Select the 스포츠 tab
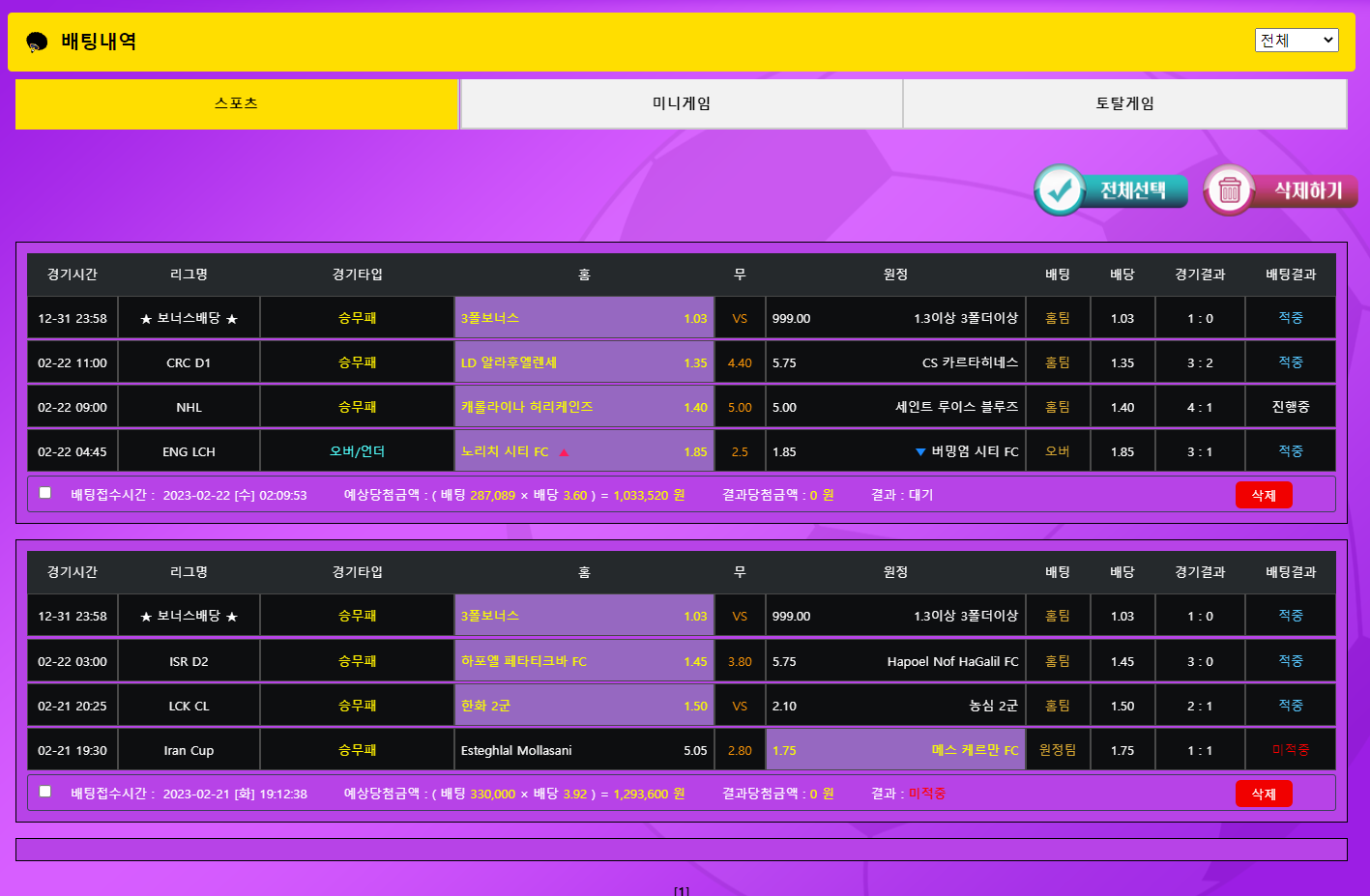The height and width of the screenshot is (896, 1370). (237, 103)
